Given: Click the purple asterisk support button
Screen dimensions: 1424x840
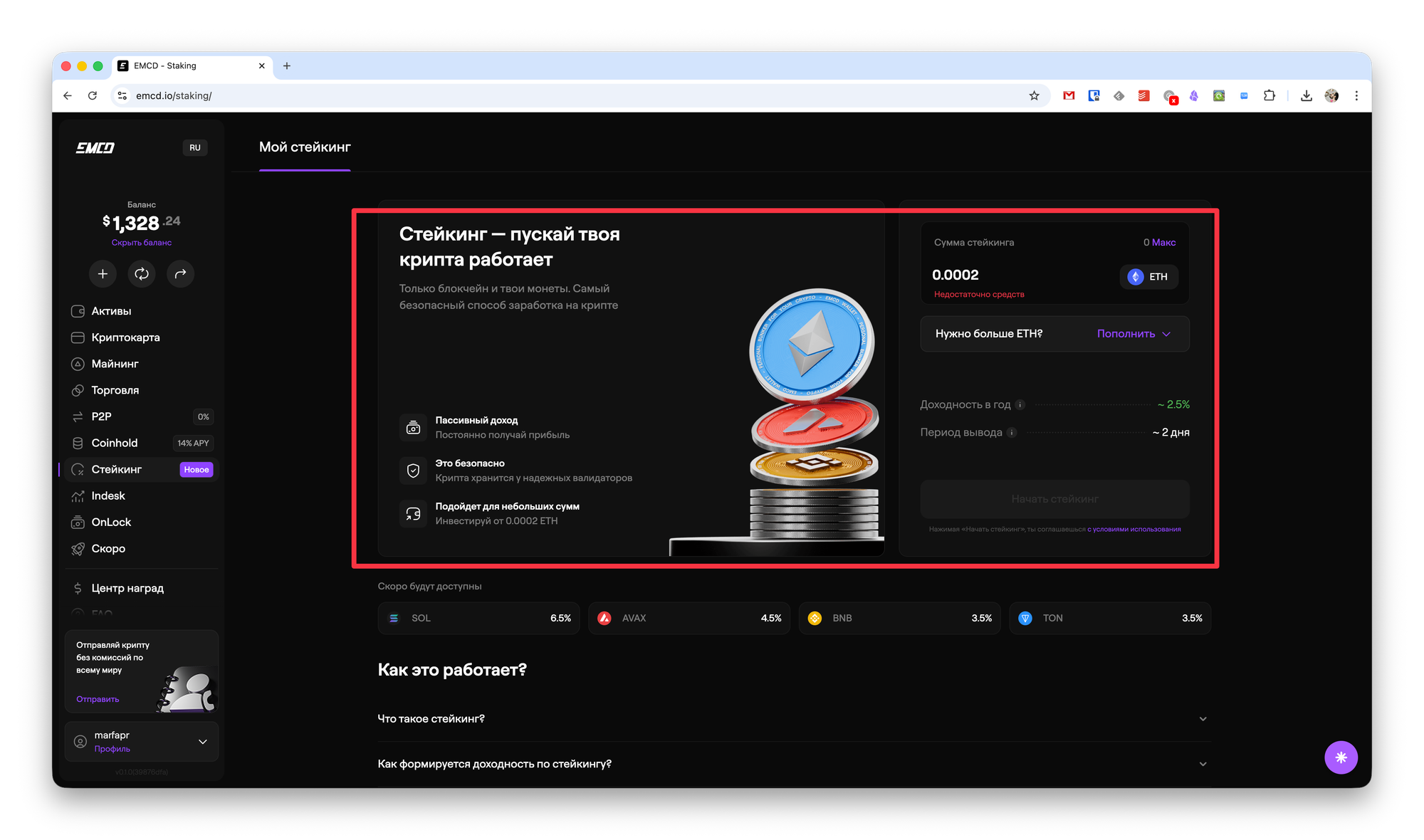Looking at the screenshot, I should [x=1341, y=757].
